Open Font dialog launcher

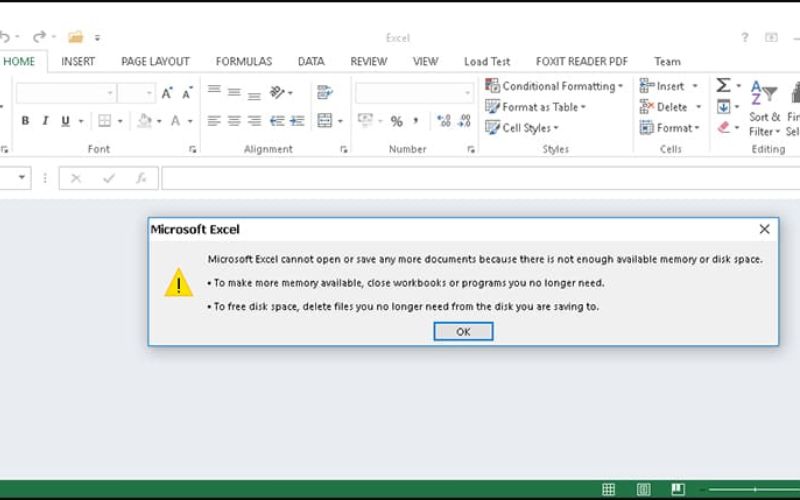(x=192, y=149)
